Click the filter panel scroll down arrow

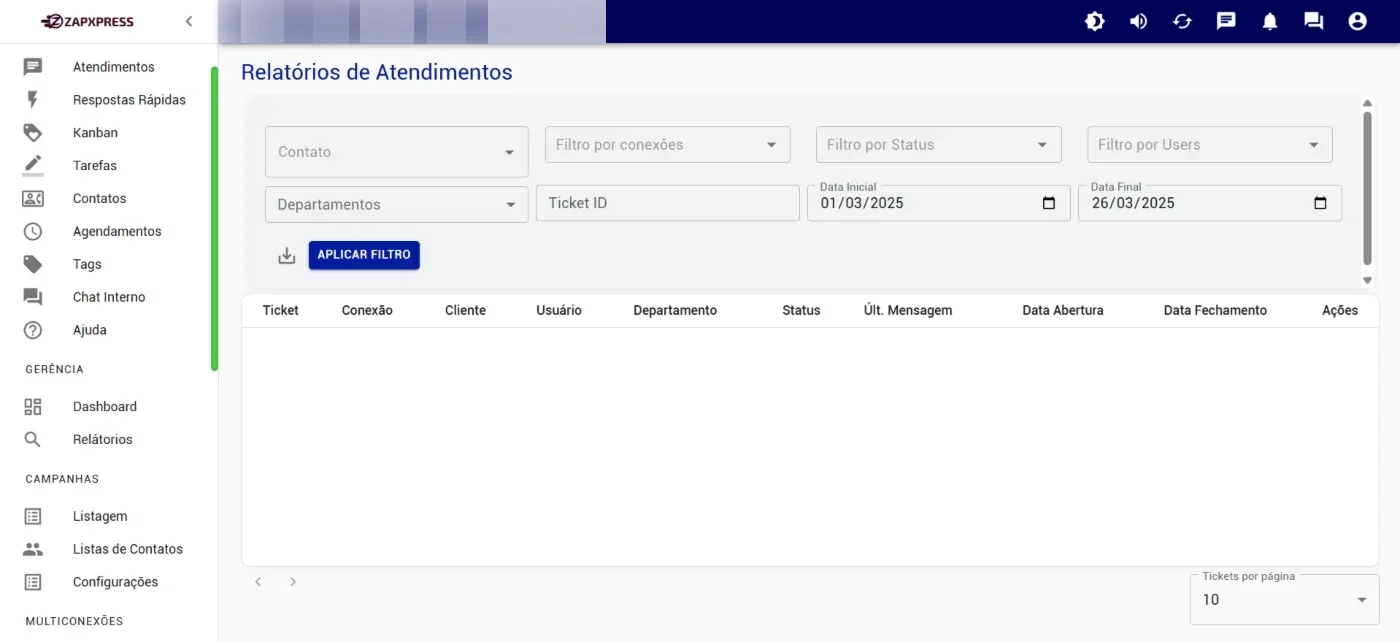point(1367,281)
